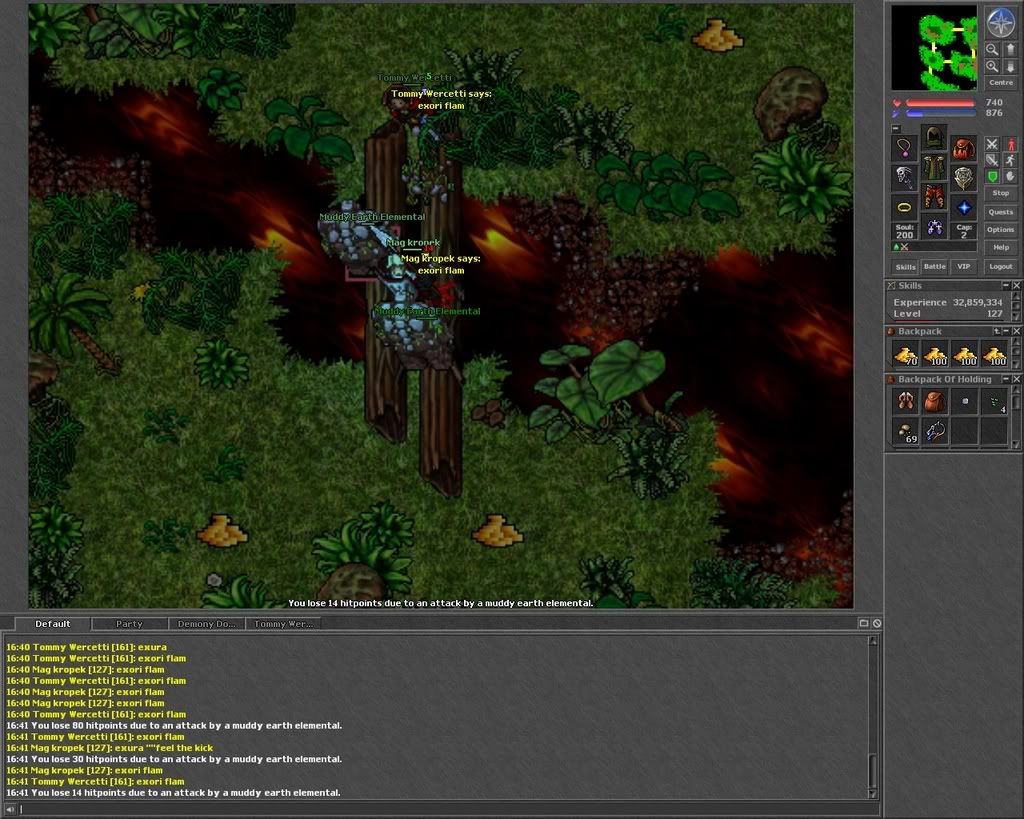
Task: Select the gold coin stack of 70
Action: click(905, 354)
